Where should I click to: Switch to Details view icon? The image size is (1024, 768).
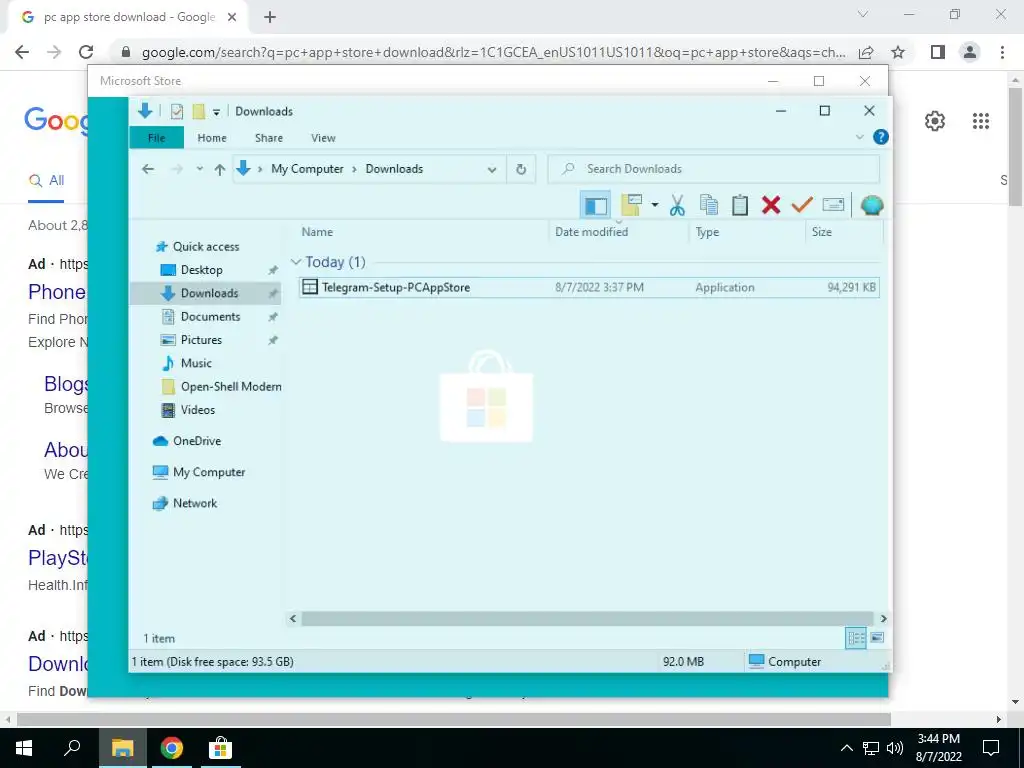(x=856, y=638)
